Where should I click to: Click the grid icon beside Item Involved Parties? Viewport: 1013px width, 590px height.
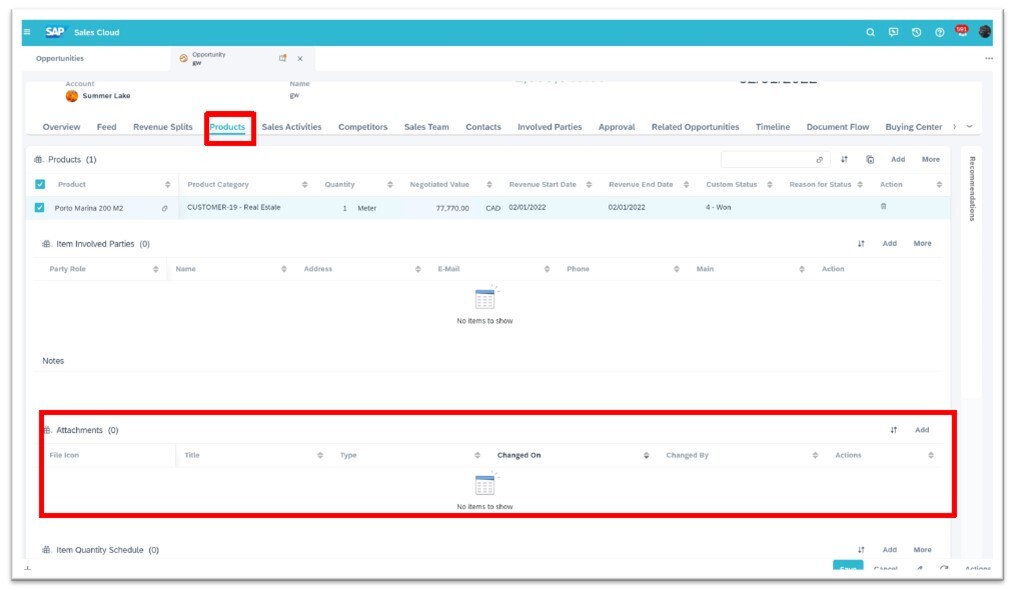coord(47,244)
